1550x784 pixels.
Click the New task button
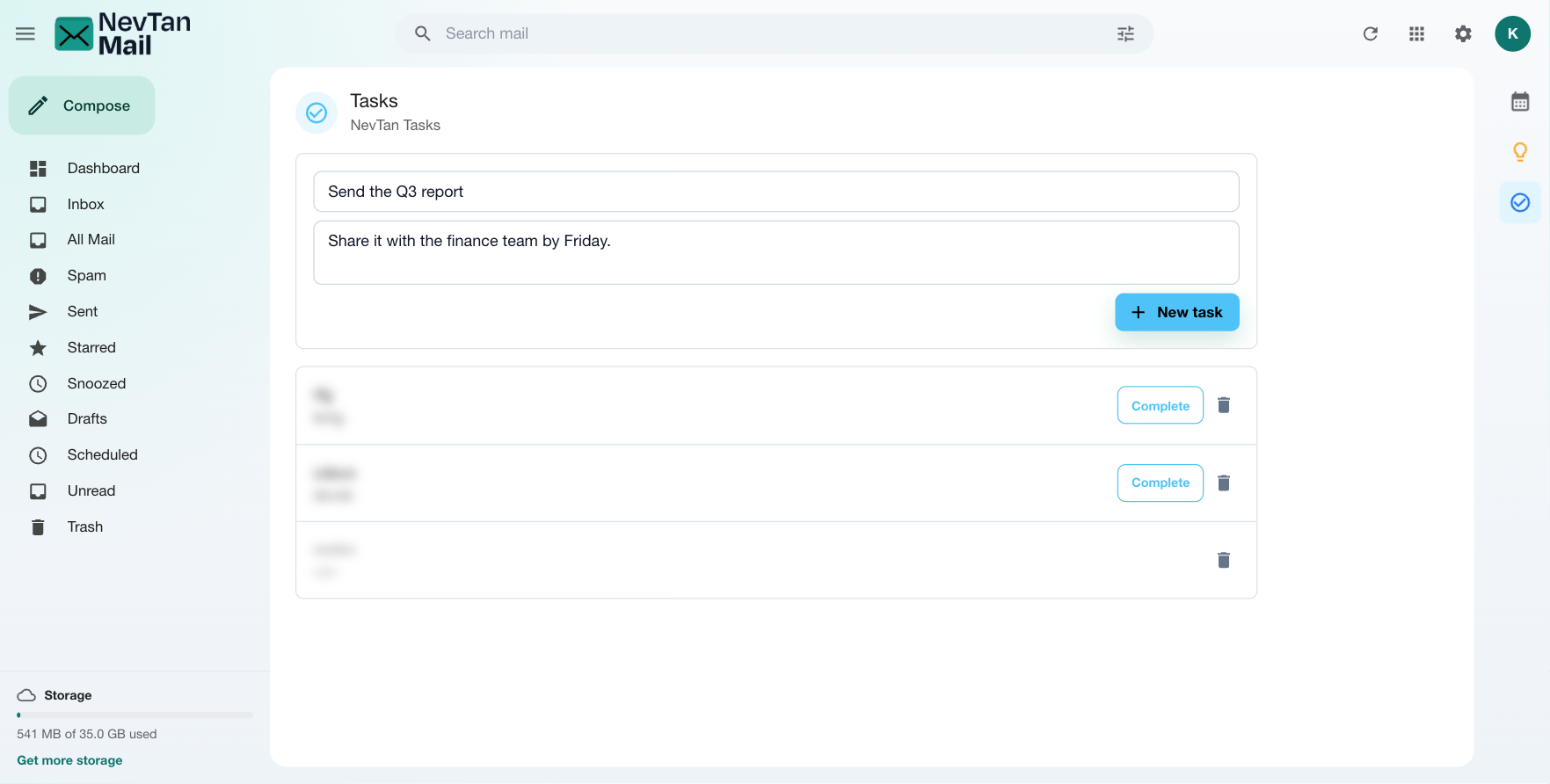(x=1176, y=312)
